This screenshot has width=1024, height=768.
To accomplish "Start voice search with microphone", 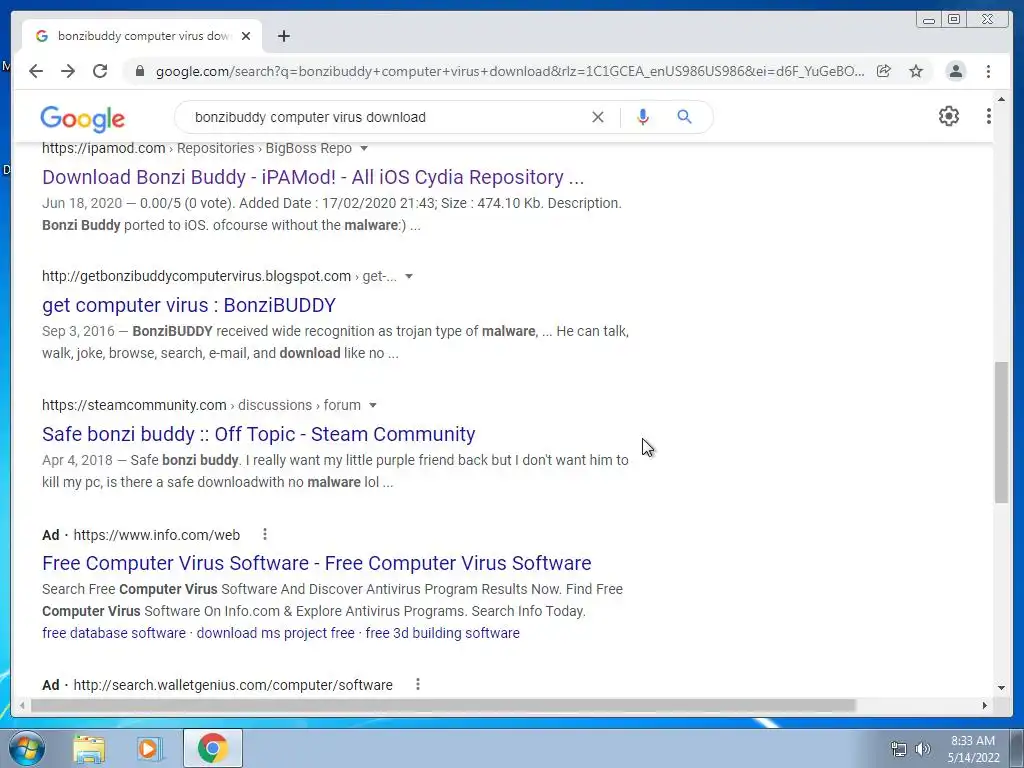I will point(643,117).
